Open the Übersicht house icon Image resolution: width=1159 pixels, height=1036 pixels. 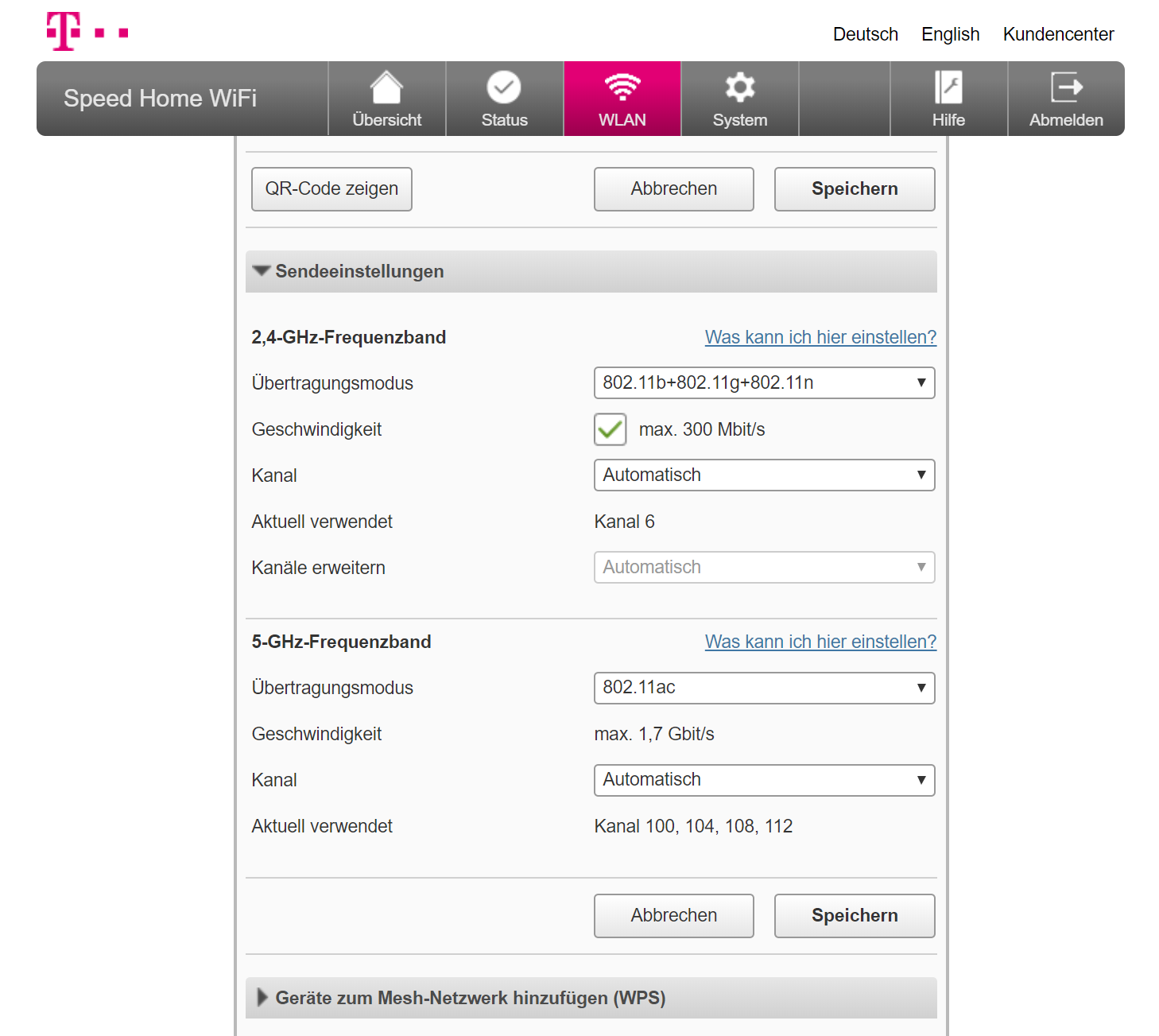(x=387, y=87)
